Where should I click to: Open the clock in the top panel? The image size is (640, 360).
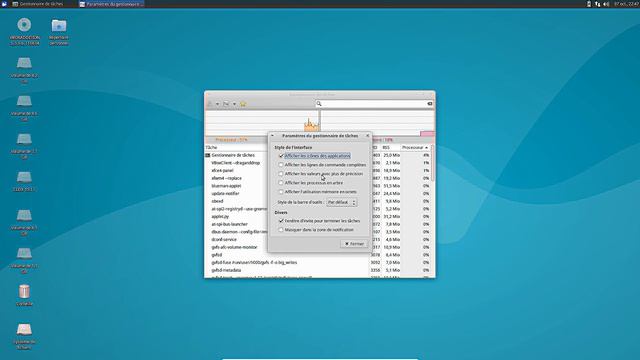(626, 4)
